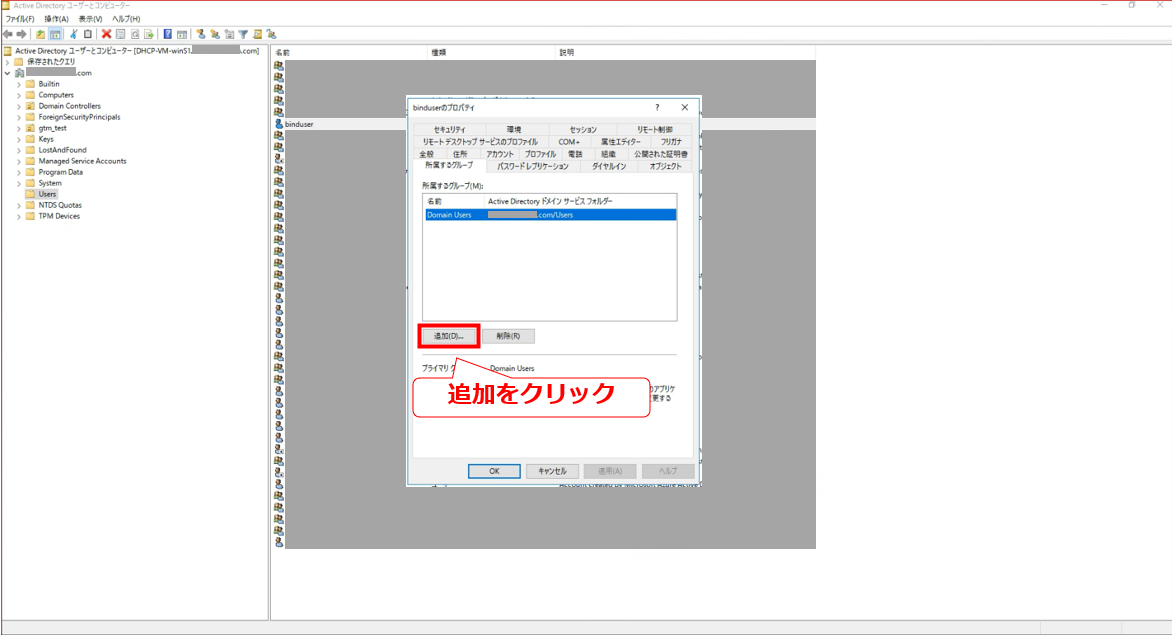Expand the Builtin folder node
The width and height of the screenshot is (1172, 636).
18,84
